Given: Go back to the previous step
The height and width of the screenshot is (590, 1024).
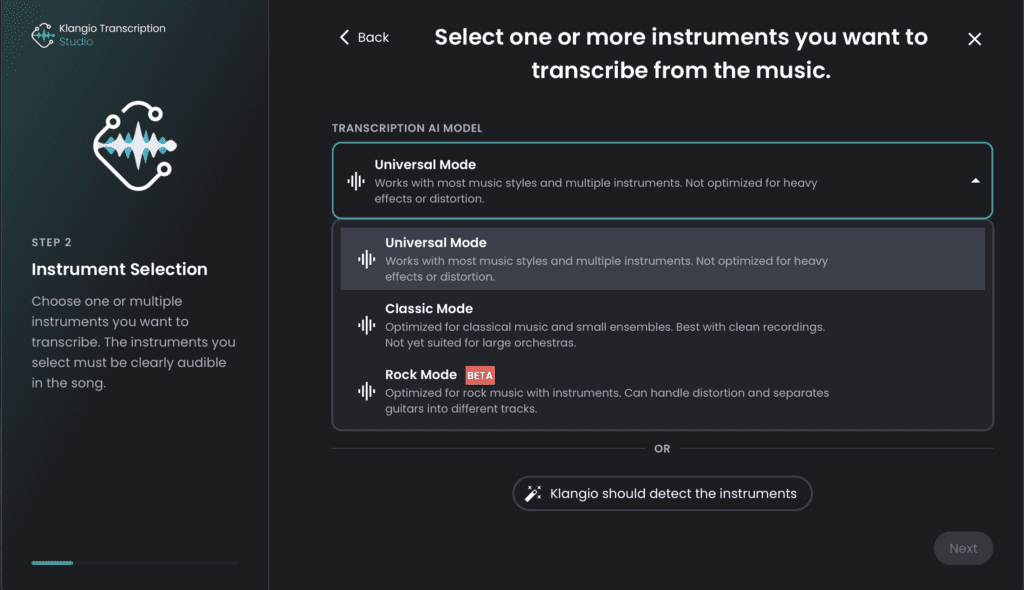Looking at the screenshot, I should tap(365, 37).
